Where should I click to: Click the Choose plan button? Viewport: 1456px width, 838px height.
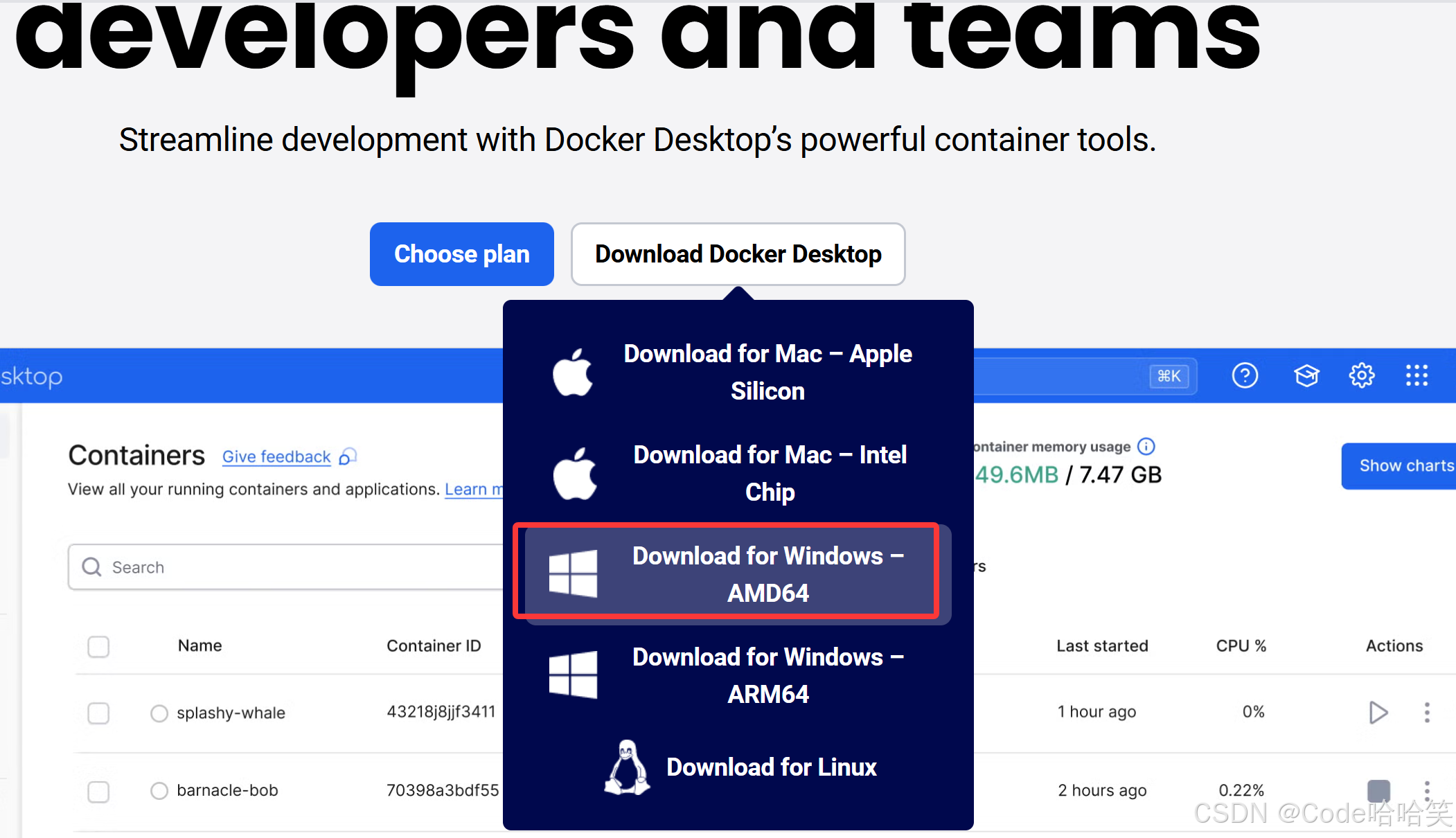click(461, 254)
